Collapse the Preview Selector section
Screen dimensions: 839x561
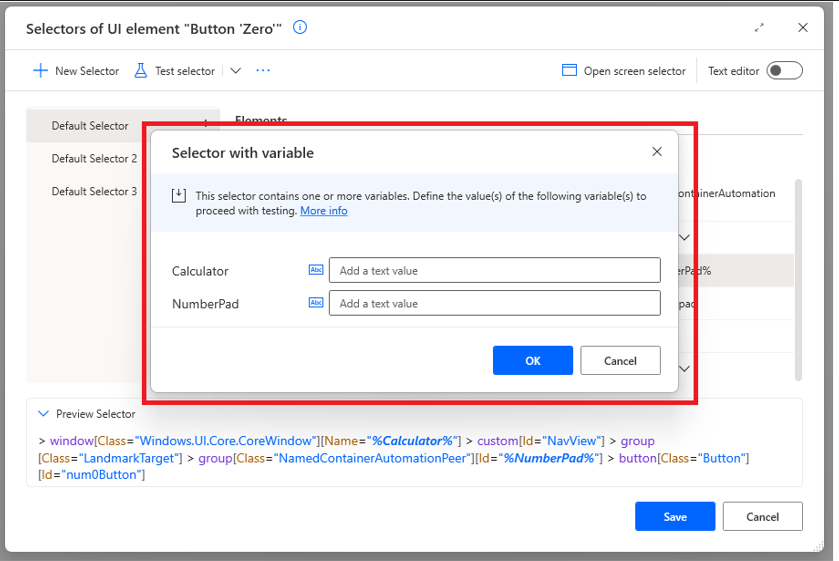point(43,413)
